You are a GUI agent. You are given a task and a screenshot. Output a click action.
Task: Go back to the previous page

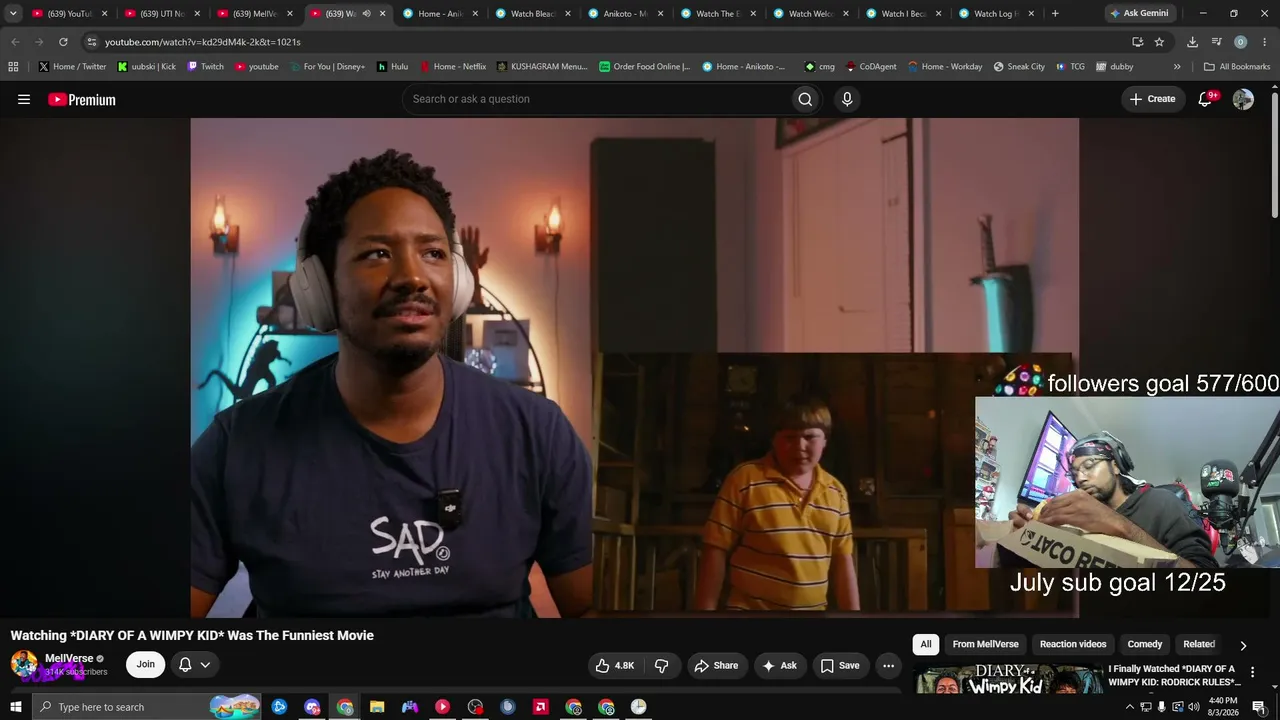coord(15,42)
